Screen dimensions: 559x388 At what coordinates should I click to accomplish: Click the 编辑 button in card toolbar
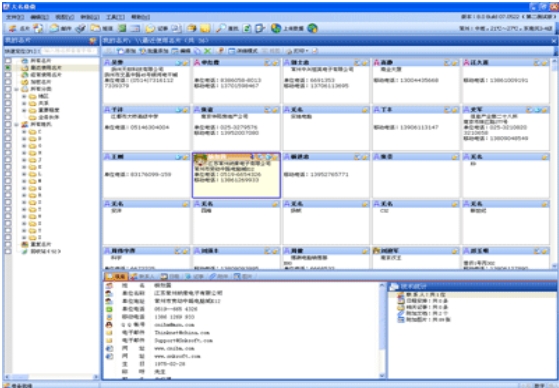[x=181, y=51]
